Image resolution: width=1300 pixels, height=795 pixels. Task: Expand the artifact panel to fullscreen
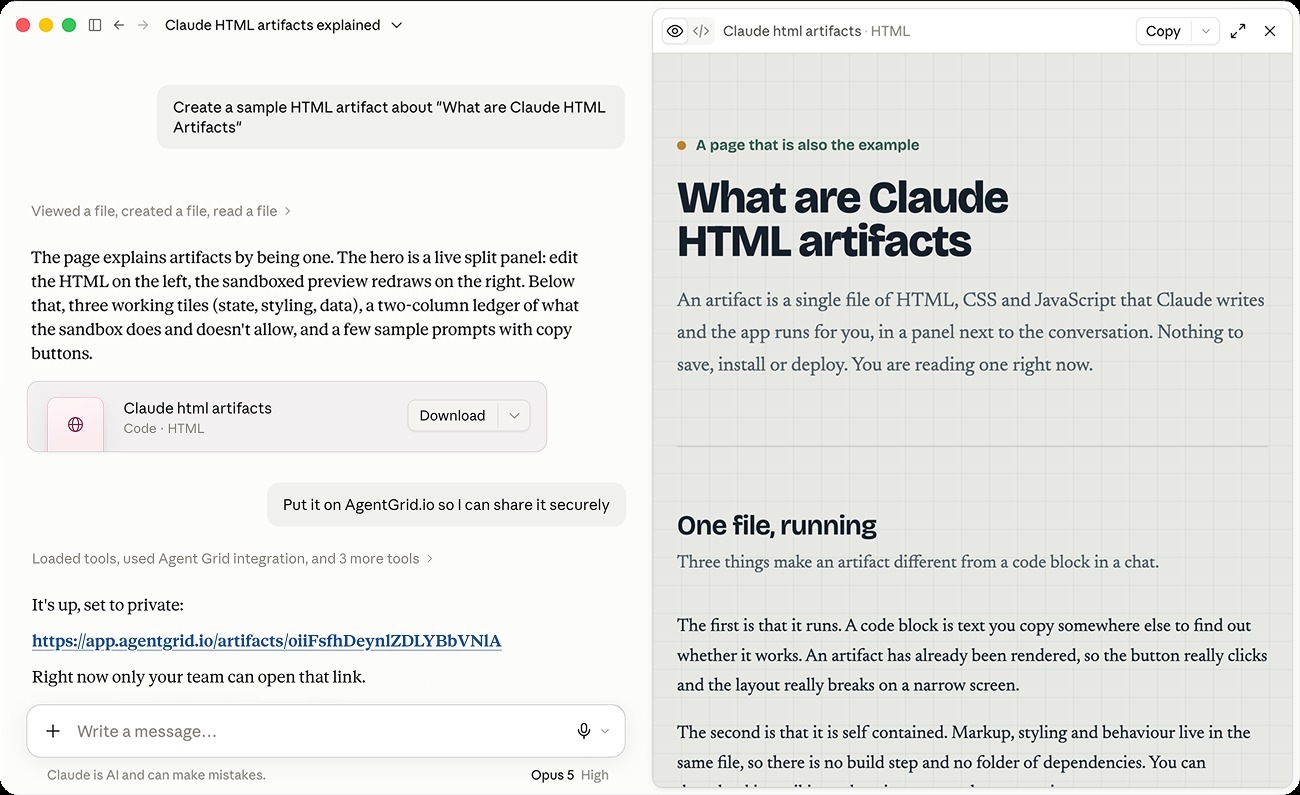click(1238, 31)
